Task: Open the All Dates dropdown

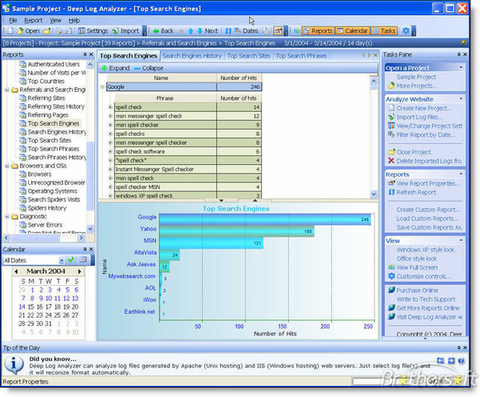Action: (61, 260)
